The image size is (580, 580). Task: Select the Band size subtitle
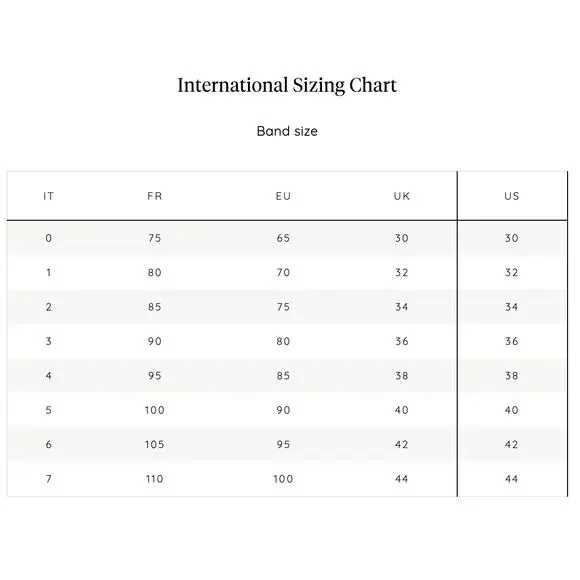287,131
